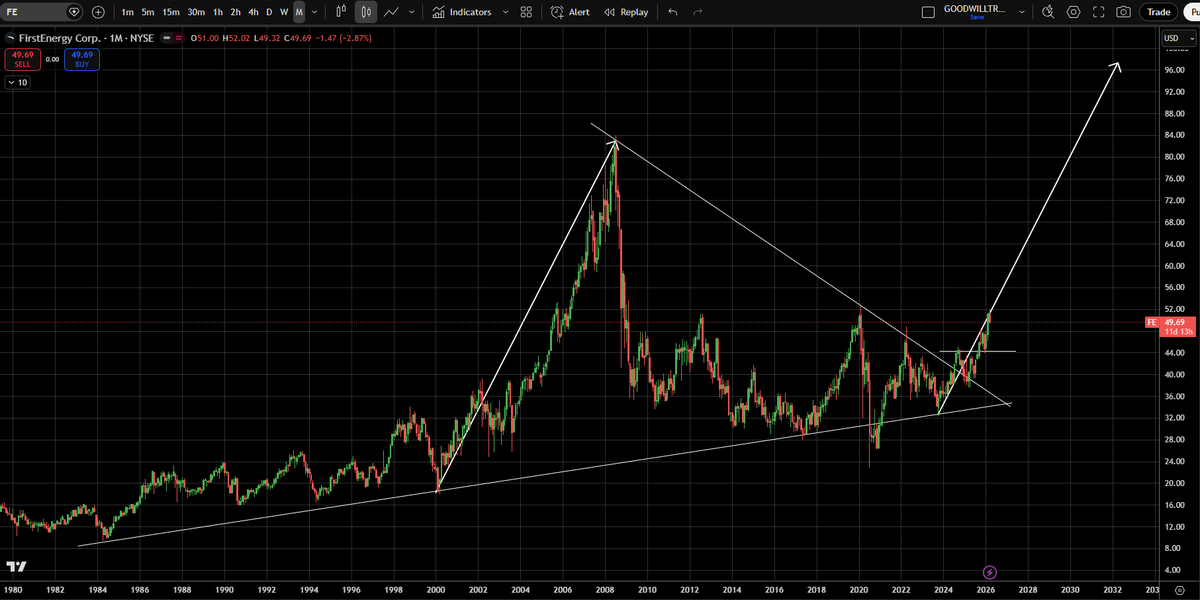The width and height of the screenshot is (1200, 600).
Task: Expand the layout manage dropdown arrow
Action: tap(1021, 12)
